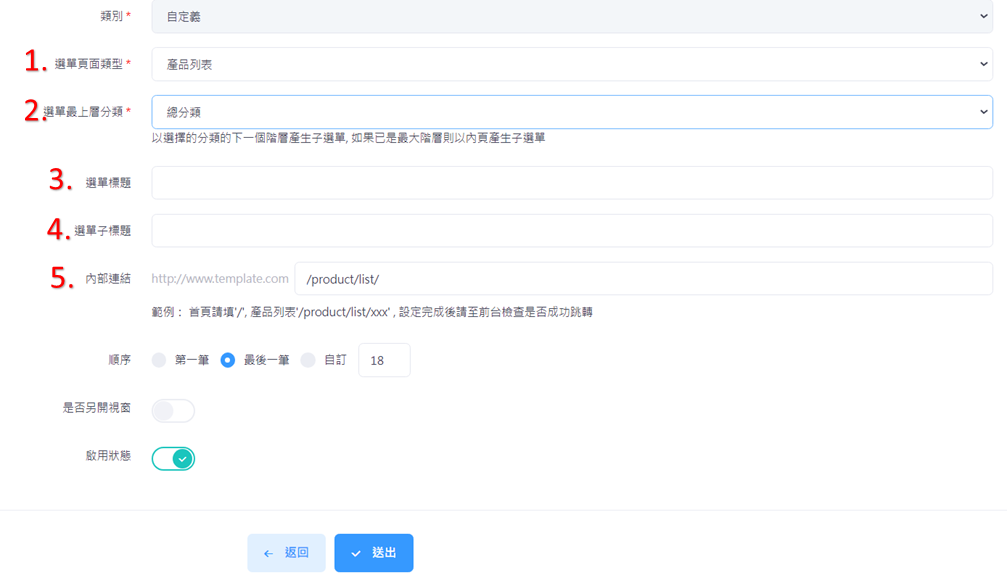Click the left arrow icon in 返回 button
This screenshot has width=1007, height=586.
point(268,553)
